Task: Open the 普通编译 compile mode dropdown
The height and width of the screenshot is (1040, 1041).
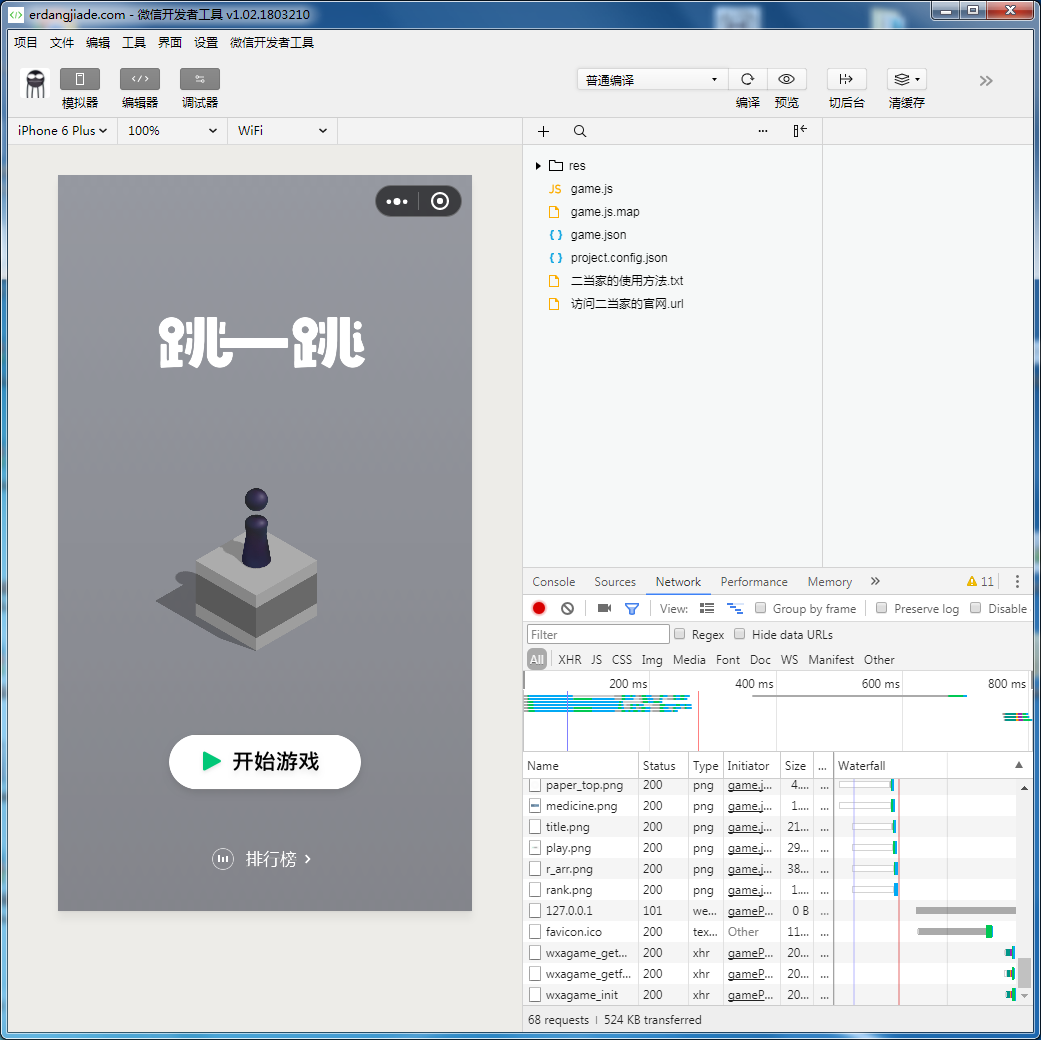Action: pos(652,80)
